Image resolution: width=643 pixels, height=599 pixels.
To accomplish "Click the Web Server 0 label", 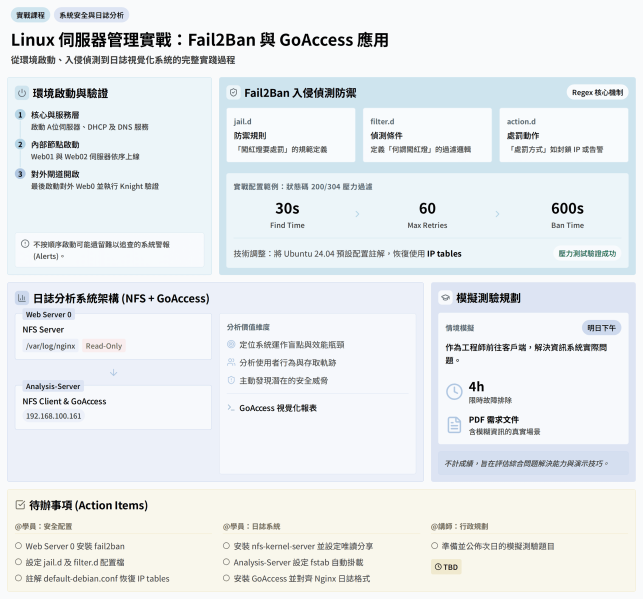I will pyautogui.click(x=48, y=314).
